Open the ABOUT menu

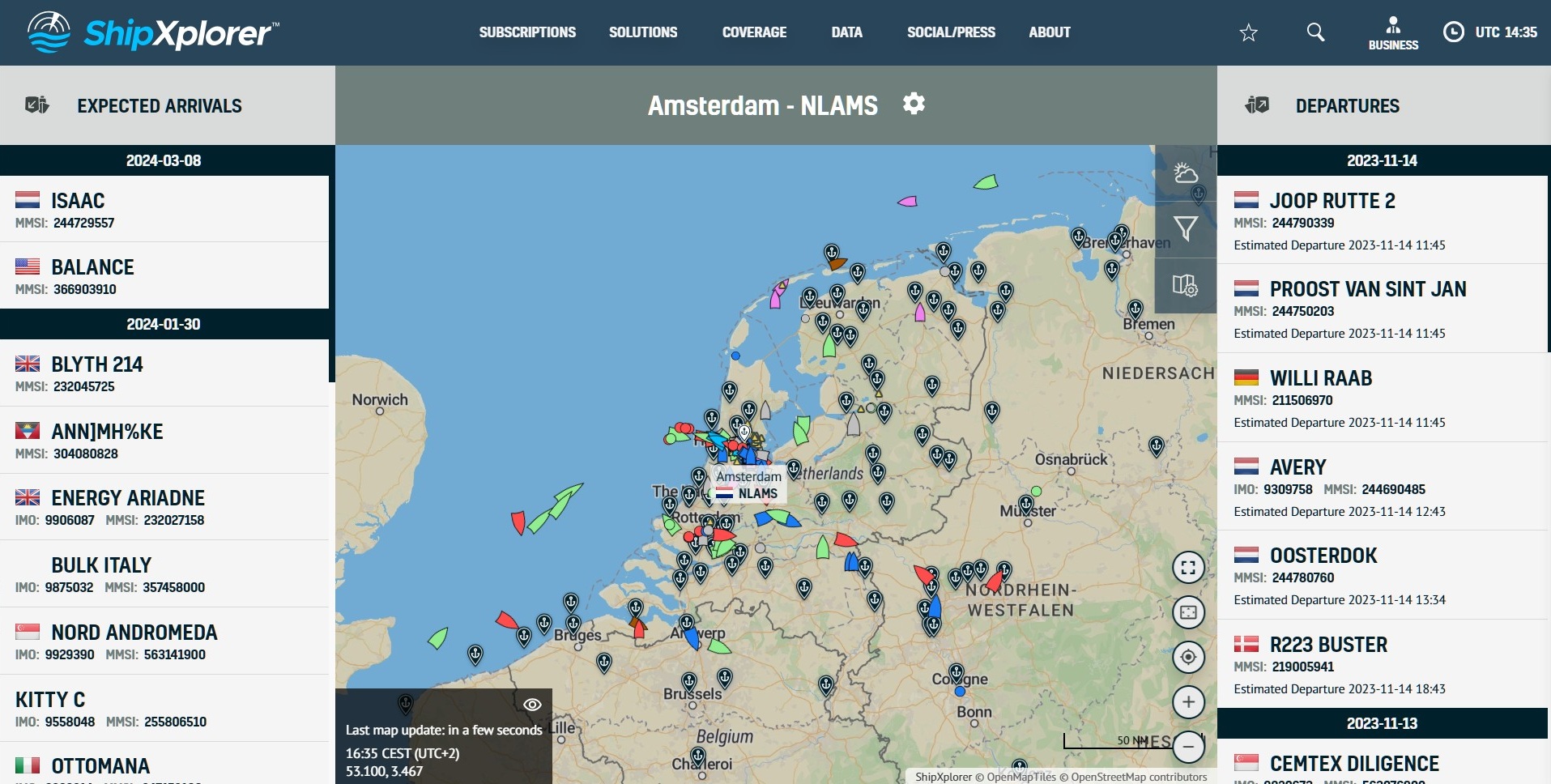click(1050, 32)
